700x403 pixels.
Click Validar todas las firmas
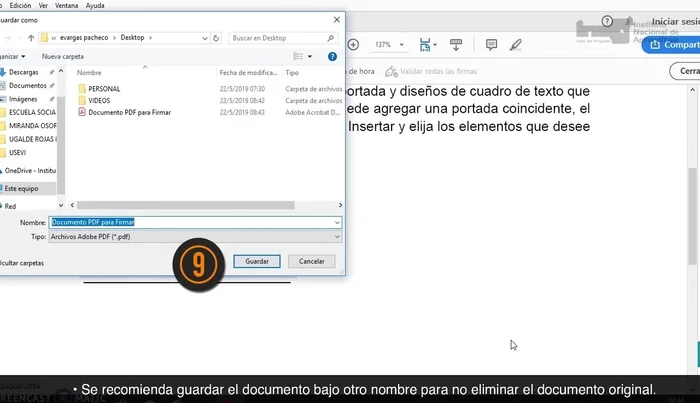pyautogui.click(x=431, y=71)
